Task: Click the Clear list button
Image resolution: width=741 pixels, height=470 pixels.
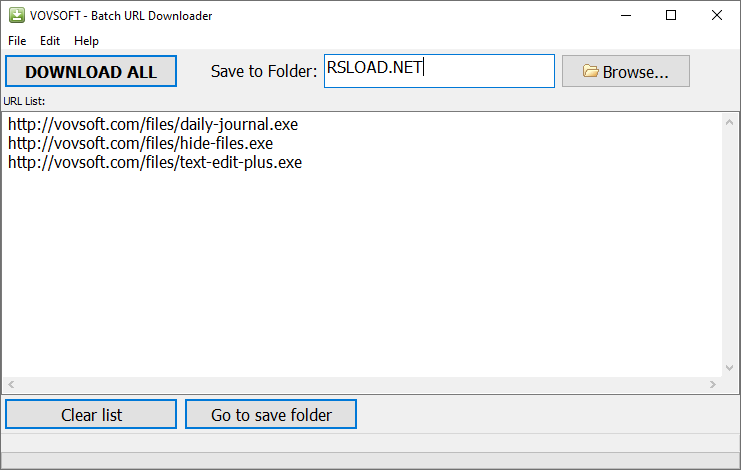Action: pyautogui.click(x=91, y=414)
